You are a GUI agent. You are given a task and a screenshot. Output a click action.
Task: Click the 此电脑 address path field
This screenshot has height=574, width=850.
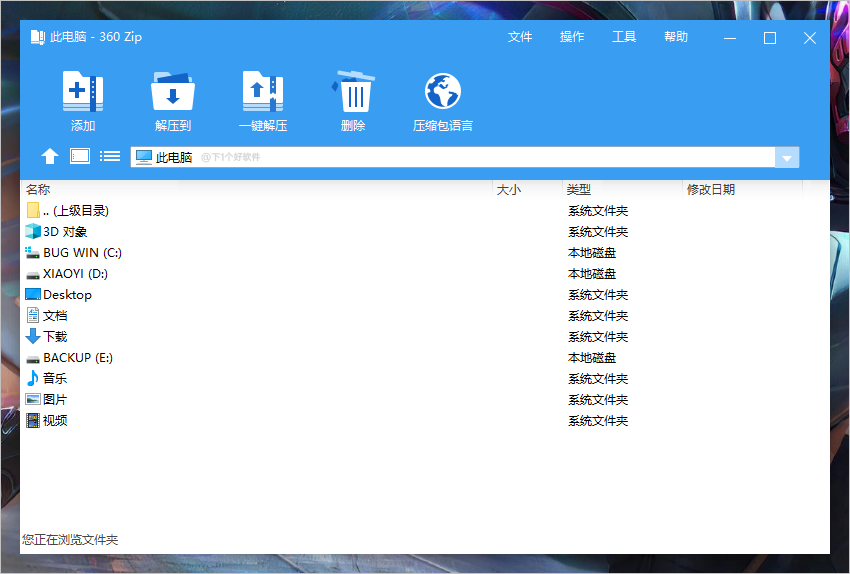click(450, 158)
